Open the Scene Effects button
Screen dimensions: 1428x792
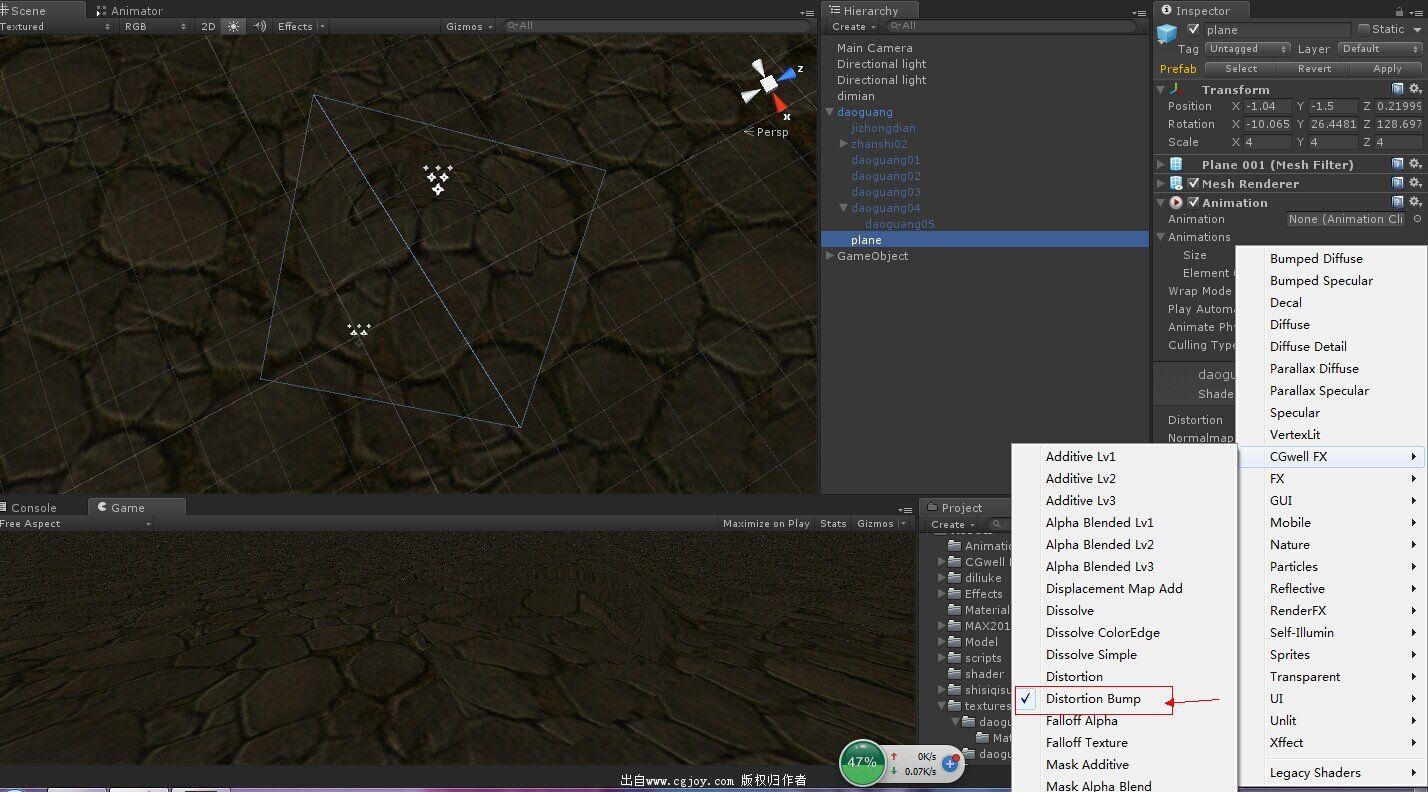[x=299, y=27]
